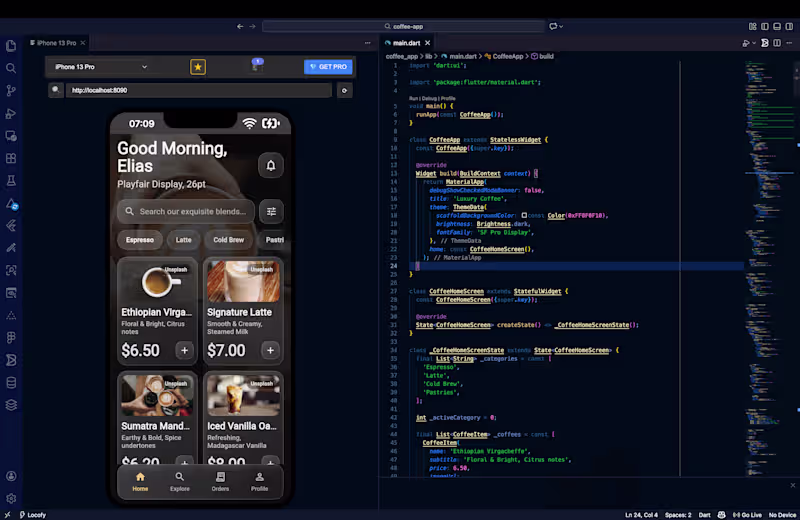Switch to main.dart editor tab
This screenshot has height=520, width=800.
pos(407,43)
